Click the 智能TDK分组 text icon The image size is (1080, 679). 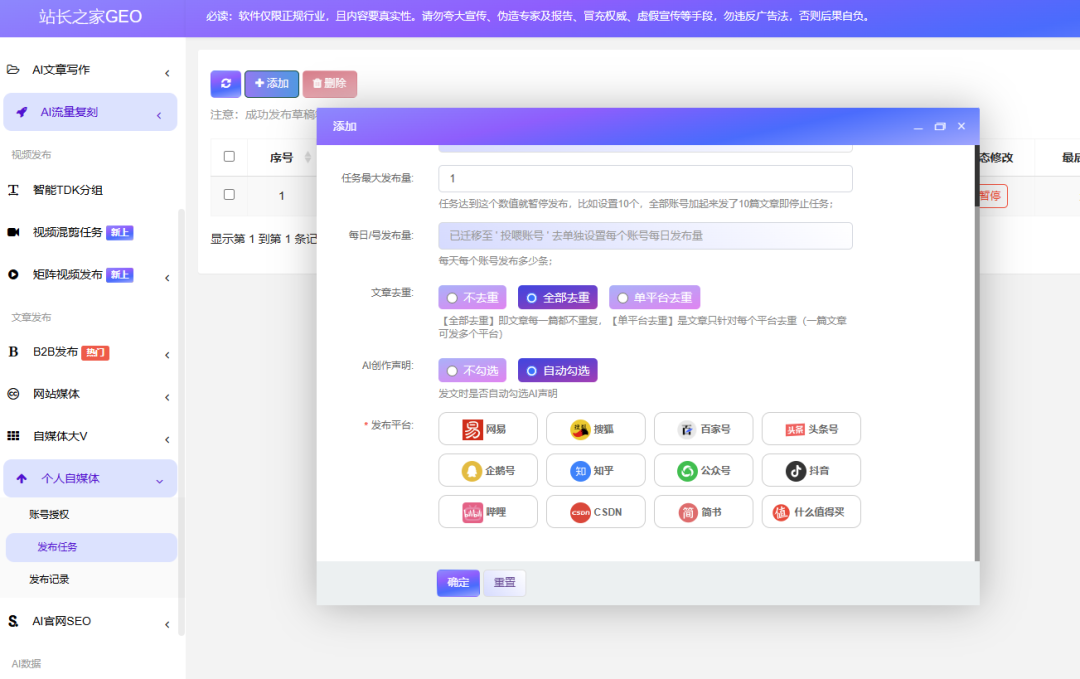[13, 190]
